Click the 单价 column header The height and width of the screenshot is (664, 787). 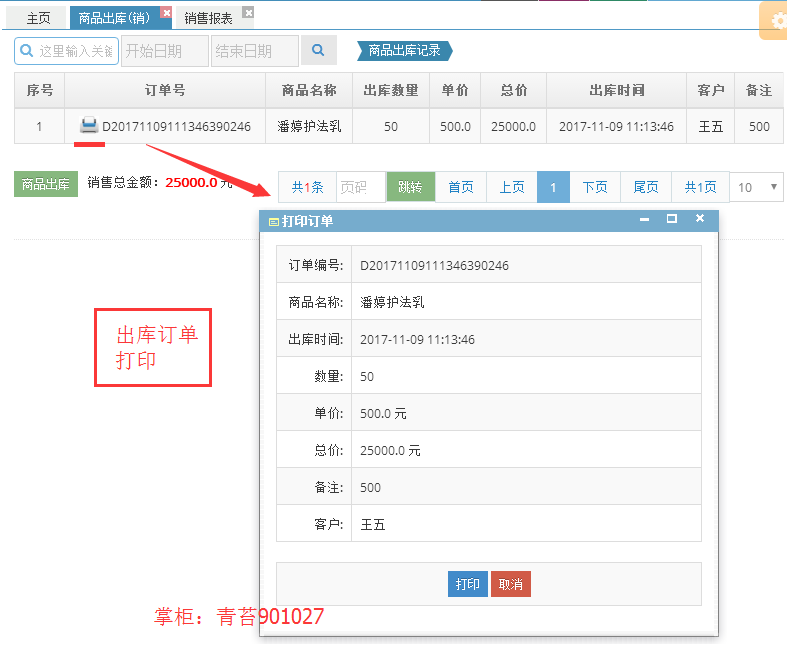455,90
